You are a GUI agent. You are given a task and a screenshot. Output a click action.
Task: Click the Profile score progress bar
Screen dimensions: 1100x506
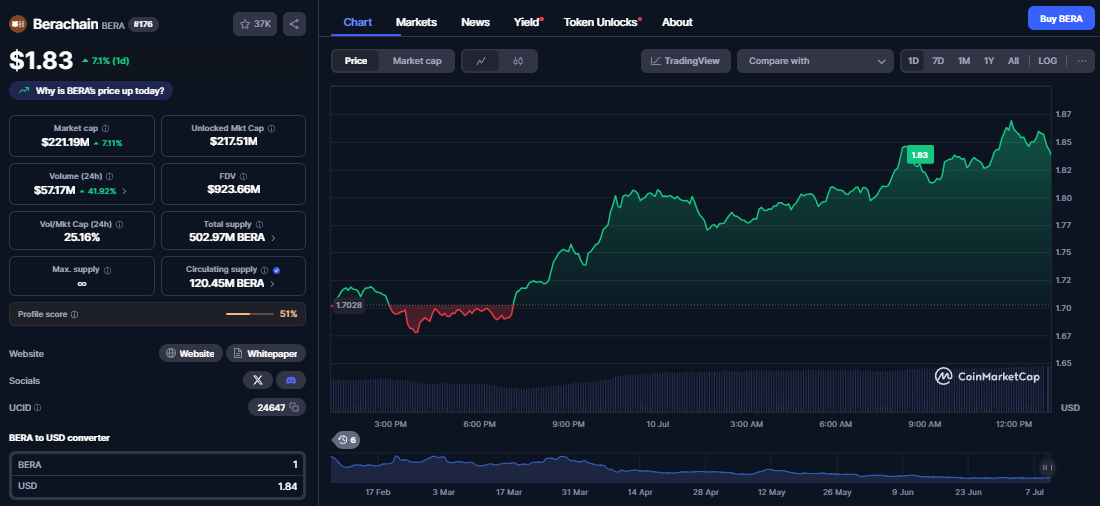tap(250, 314)
